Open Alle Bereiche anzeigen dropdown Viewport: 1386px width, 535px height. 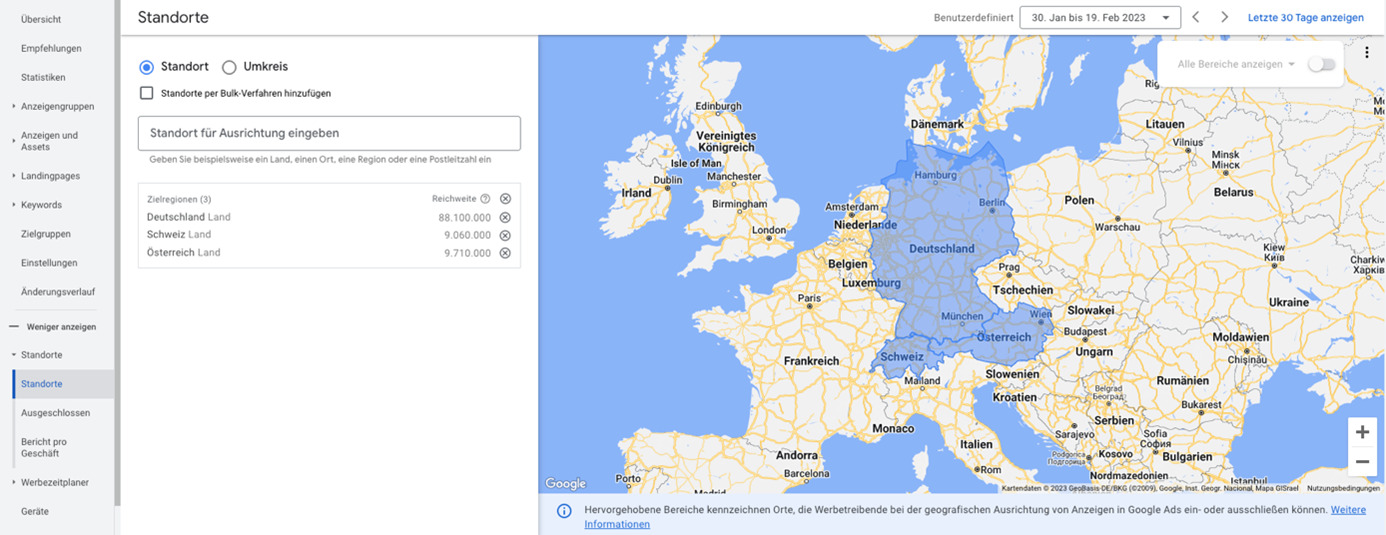pyautogui.click(x=1236, y=64)
